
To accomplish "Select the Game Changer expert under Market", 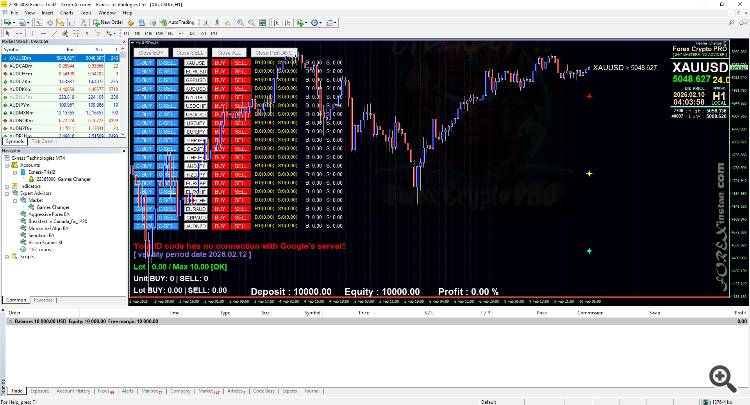I will [53, 207].
